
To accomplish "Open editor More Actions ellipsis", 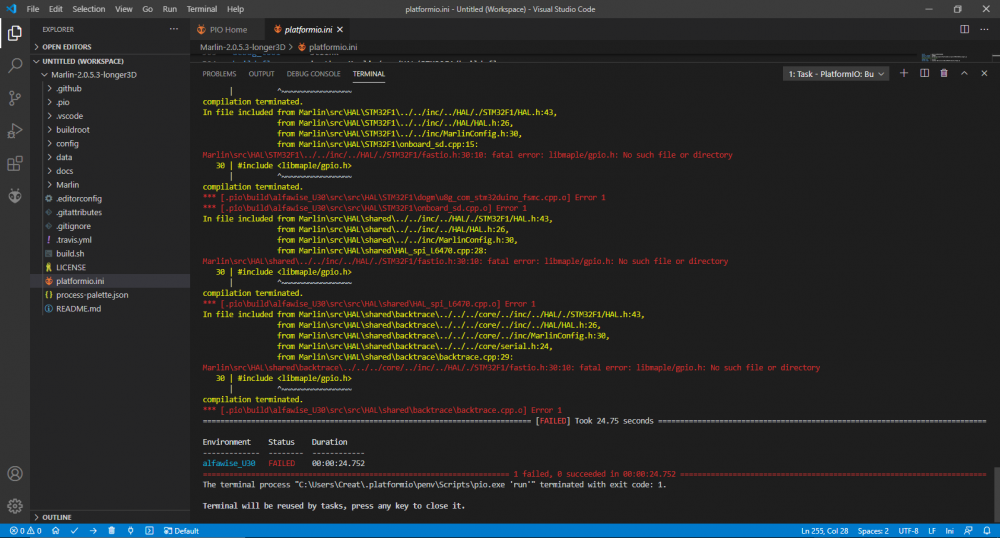I will pyautogui.click(x=984, y=29).
